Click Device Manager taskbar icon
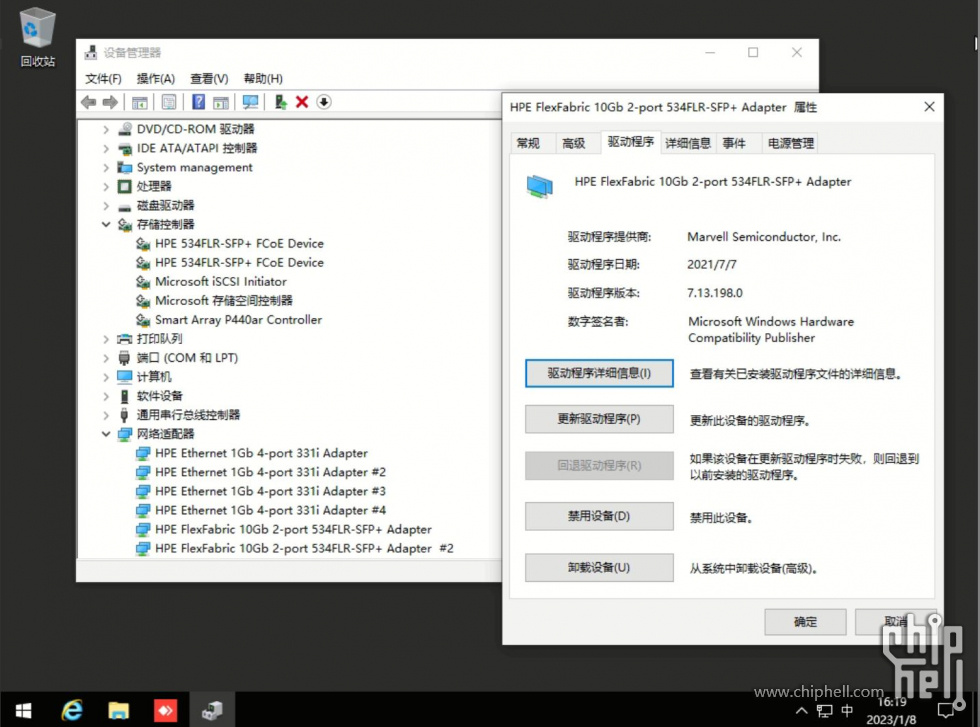The width and height of the screenshot is (980, 727). point(212,711)
